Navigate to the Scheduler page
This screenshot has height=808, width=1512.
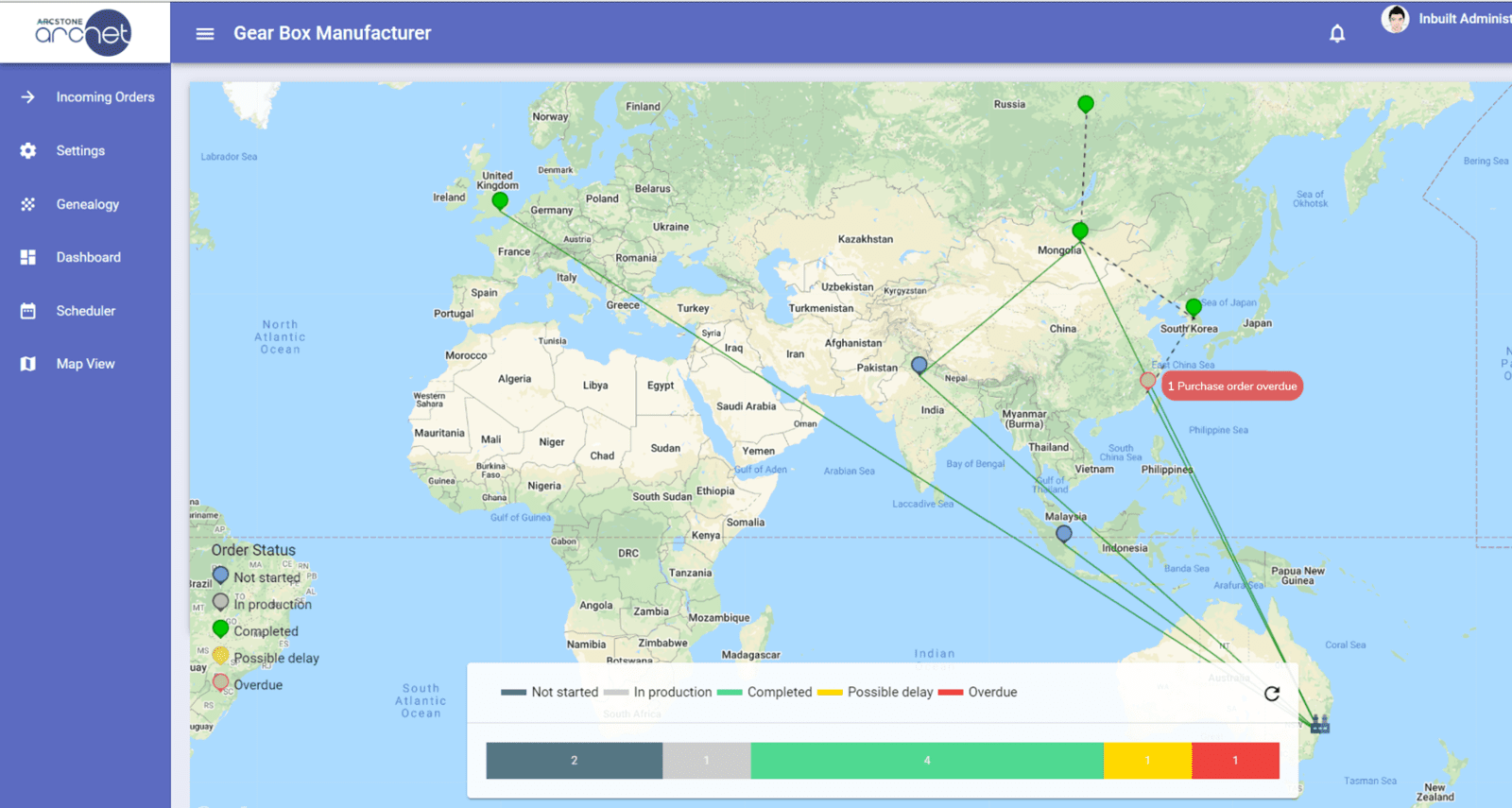click(x=85, y=311)
